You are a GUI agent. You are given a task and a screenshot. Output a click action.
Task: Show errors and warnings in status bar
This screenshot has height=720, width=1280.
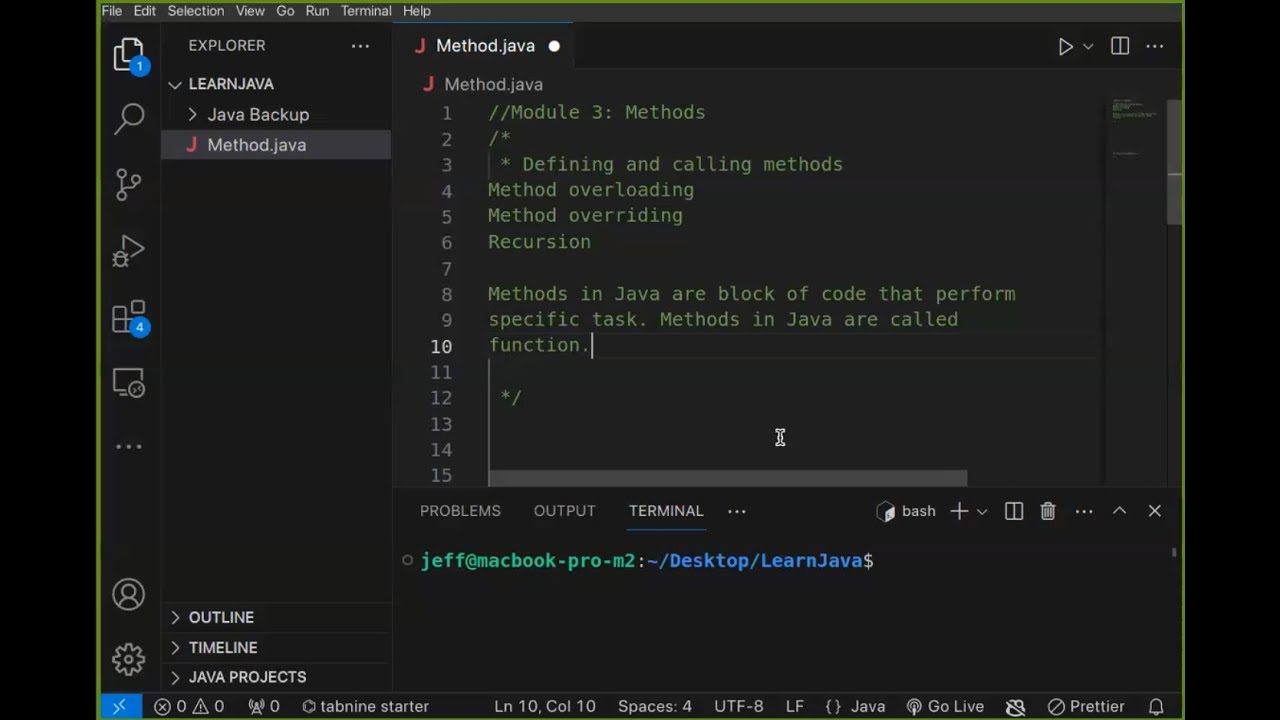click(x=189, y=706)
